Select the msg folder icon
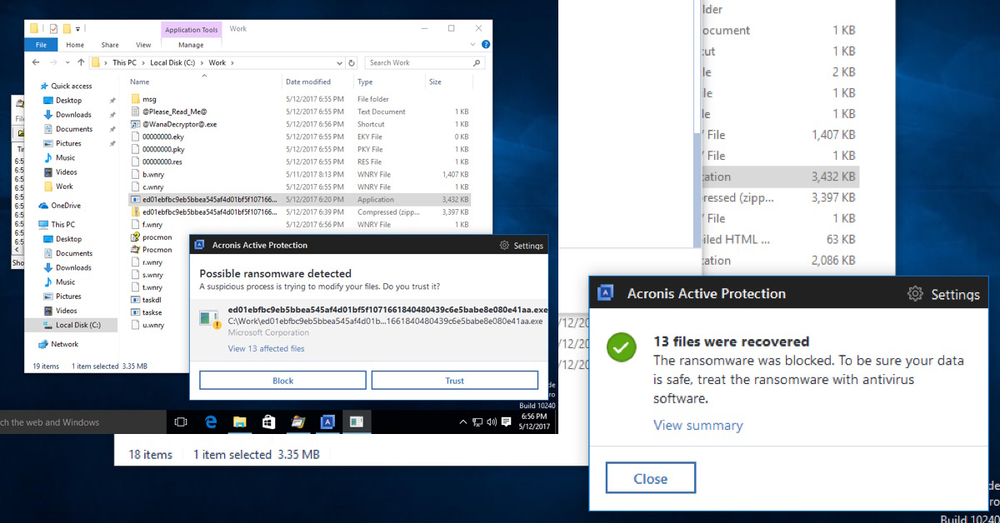 point(135,99)
